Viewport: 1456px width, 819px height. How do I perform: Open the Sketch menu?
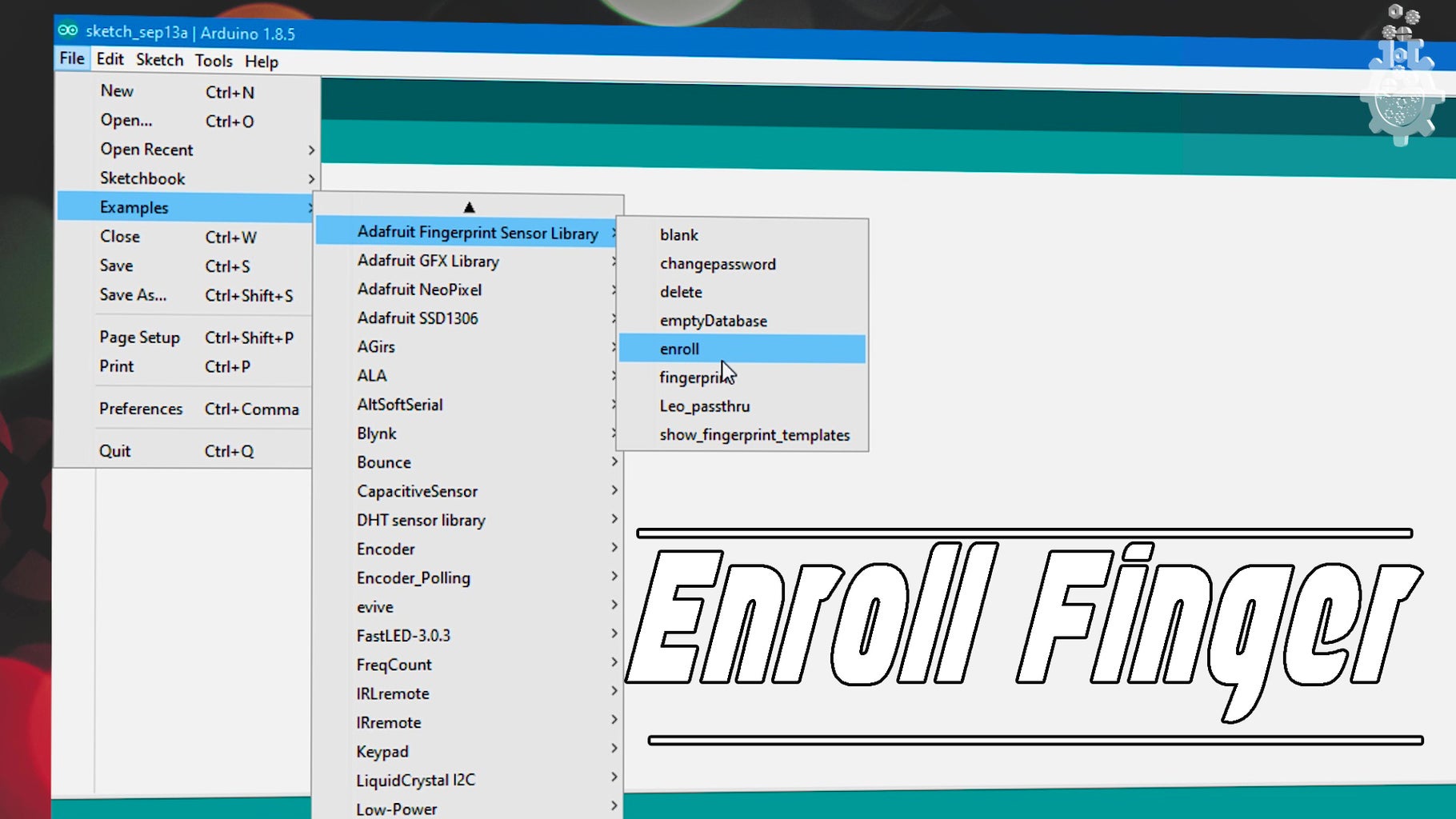click(159, 60)
